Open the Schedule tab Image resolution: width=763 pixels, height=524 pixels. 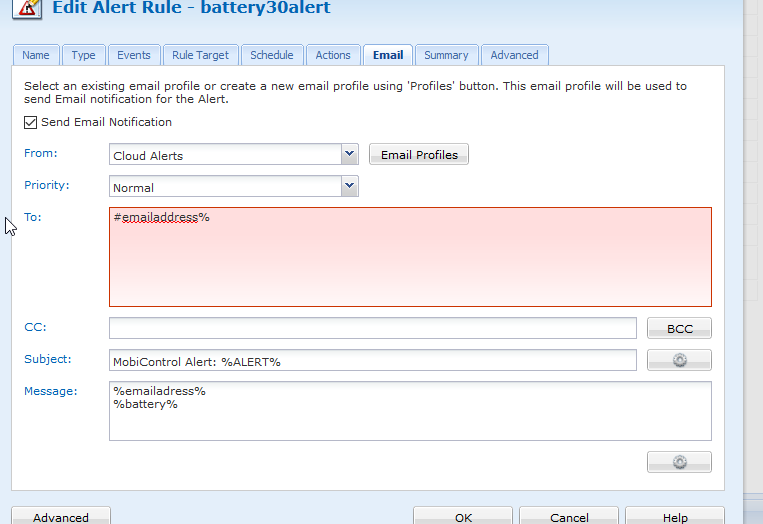272,55
